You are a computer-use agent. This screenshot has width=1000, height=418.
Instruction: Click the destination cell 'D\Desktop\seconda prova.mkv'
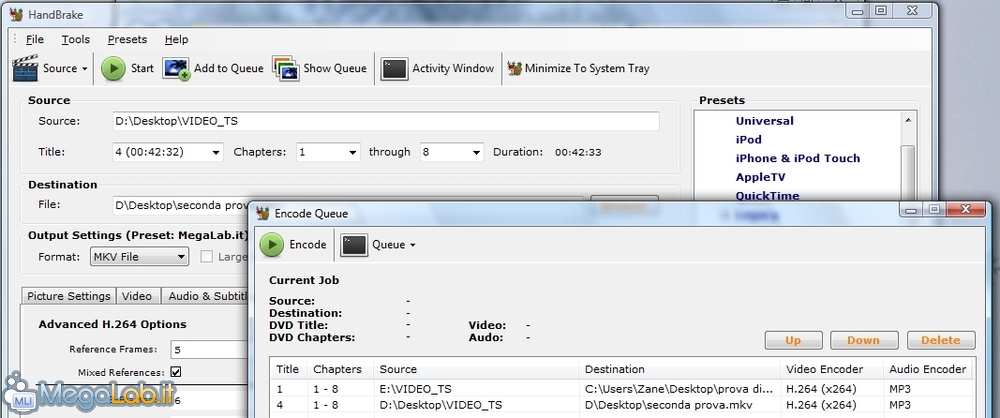point(669,405)
